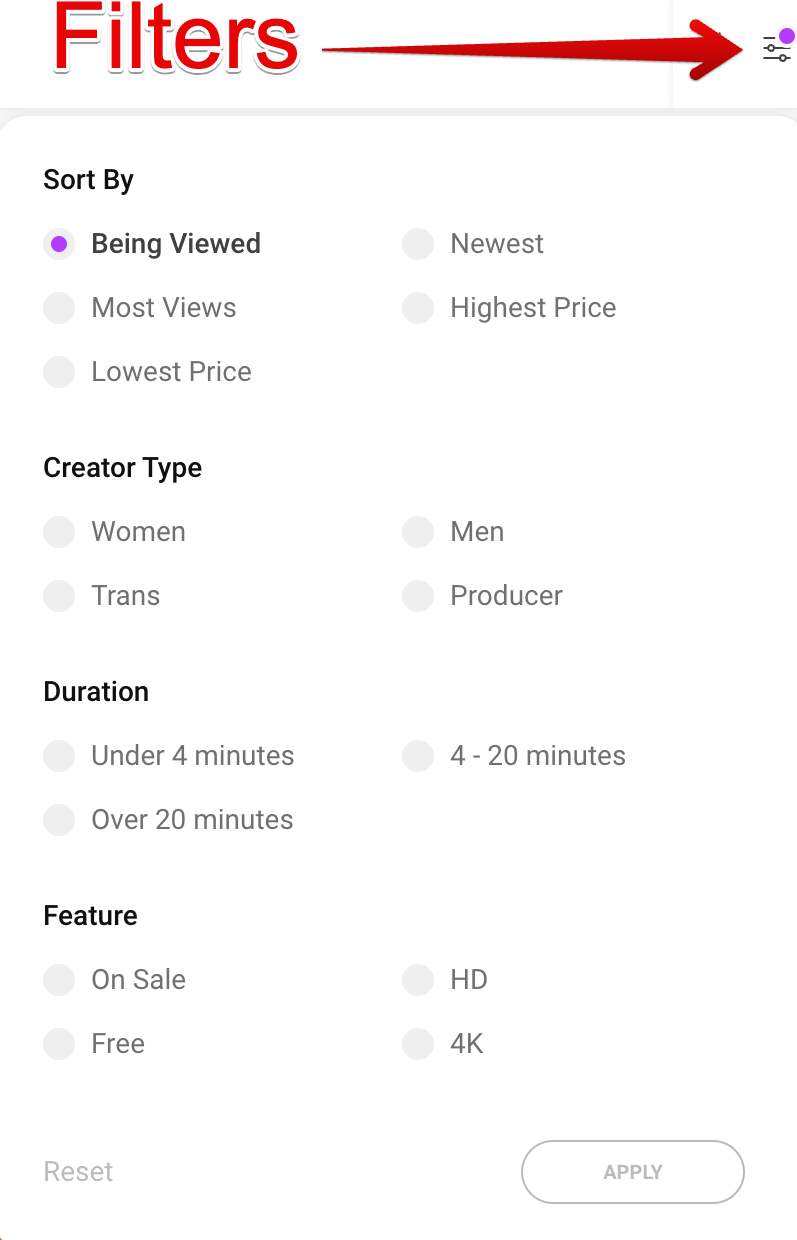
Task: Filter creator type to Women
Action: coord(60,532)
